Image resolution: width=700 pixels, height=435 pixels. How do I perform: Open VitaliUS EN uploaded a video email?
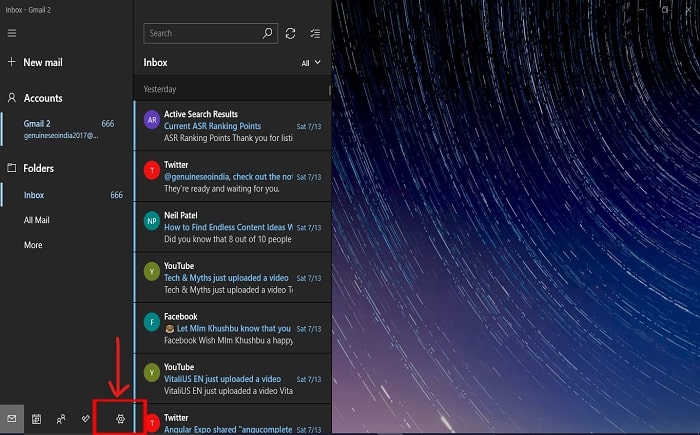coord(233,378)
